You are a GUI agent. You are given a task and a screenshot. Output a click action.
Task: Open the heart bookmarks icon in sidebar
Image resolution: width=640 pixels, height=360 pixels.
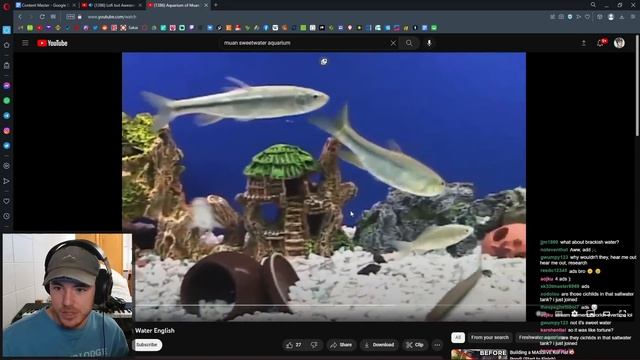pos(7,201)
